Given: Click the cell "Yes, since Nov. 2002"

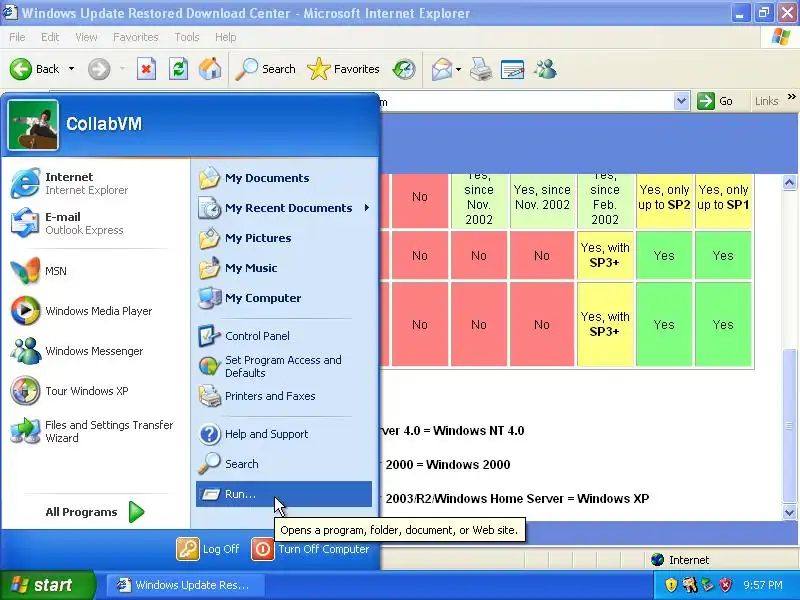Looking at the screenshot, I should point(542,201).
